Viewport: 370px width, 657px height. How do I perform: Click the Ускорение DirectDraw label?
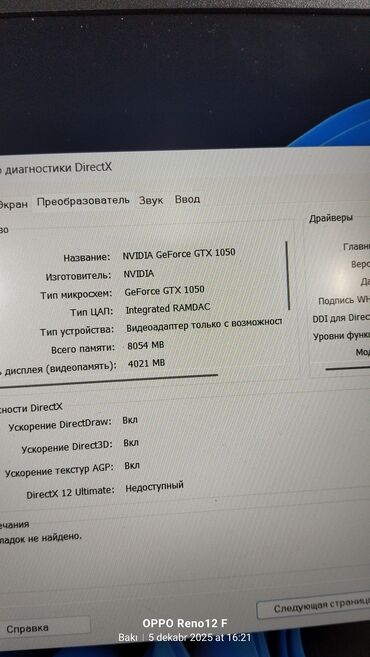tap(60, 425)
